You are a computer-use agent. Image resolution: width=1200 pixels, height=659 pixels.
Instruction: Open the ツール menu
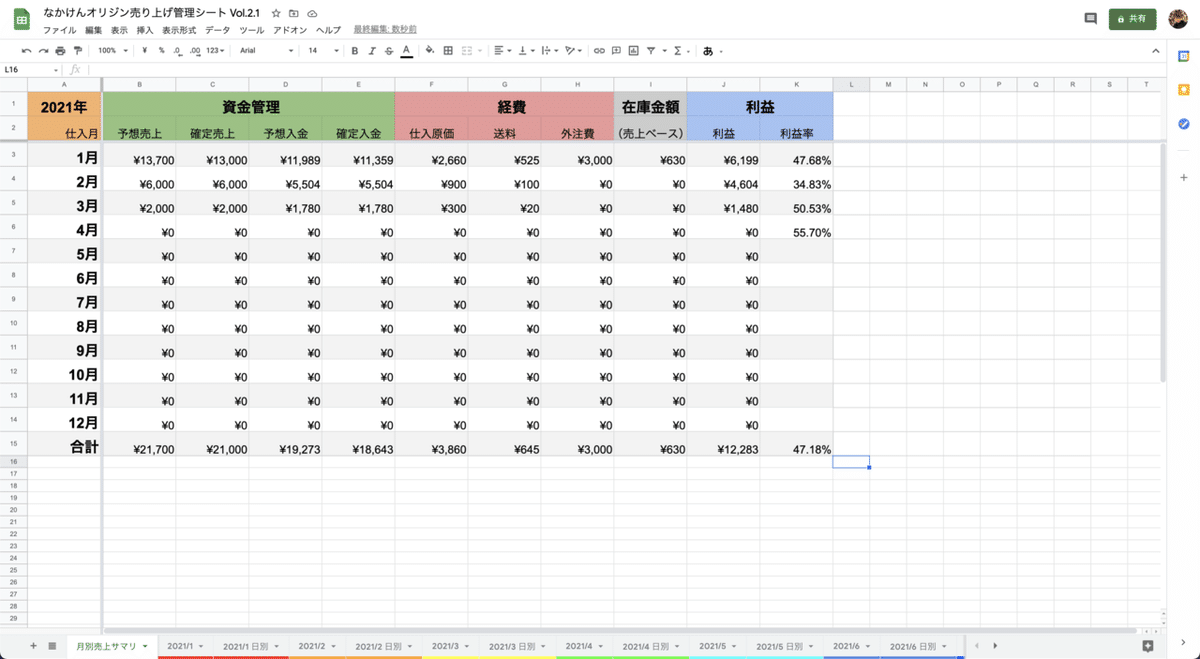point(252,30)
